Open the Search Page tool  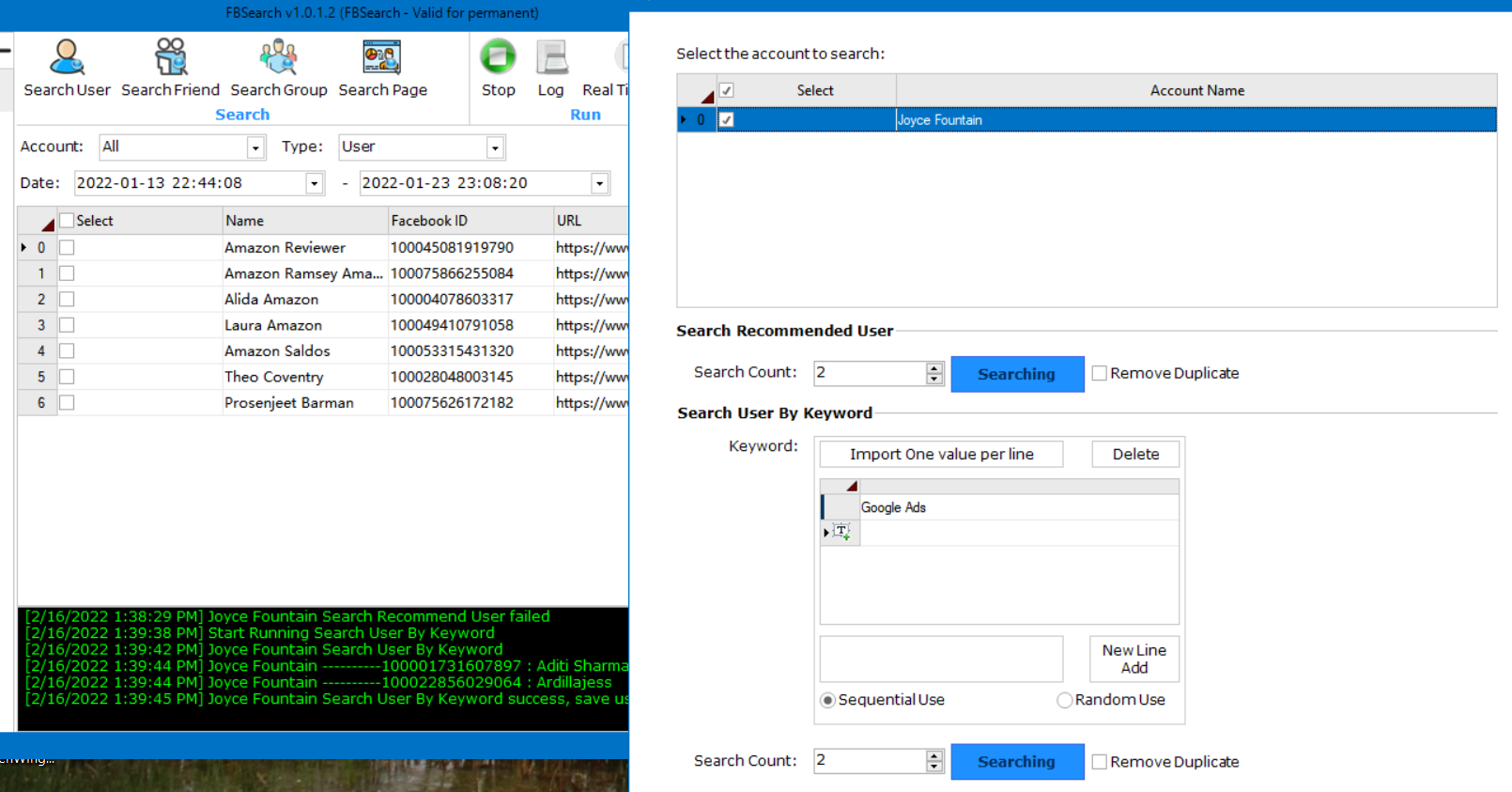coord(382,69)
